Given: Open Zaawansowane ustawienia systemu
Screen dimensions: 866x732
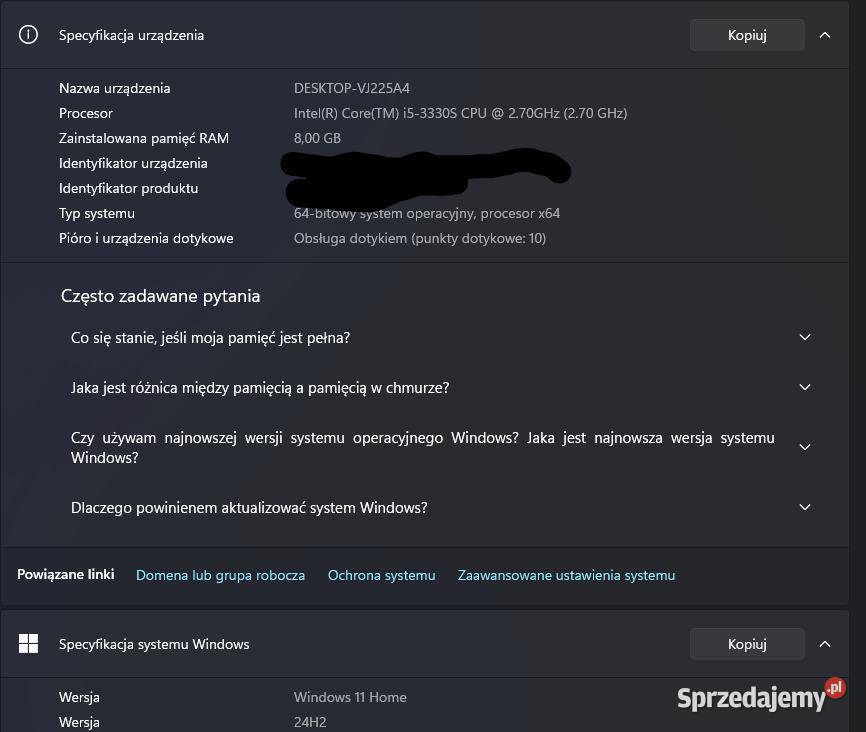Looking at the screenshot, I should click(566, 575).
